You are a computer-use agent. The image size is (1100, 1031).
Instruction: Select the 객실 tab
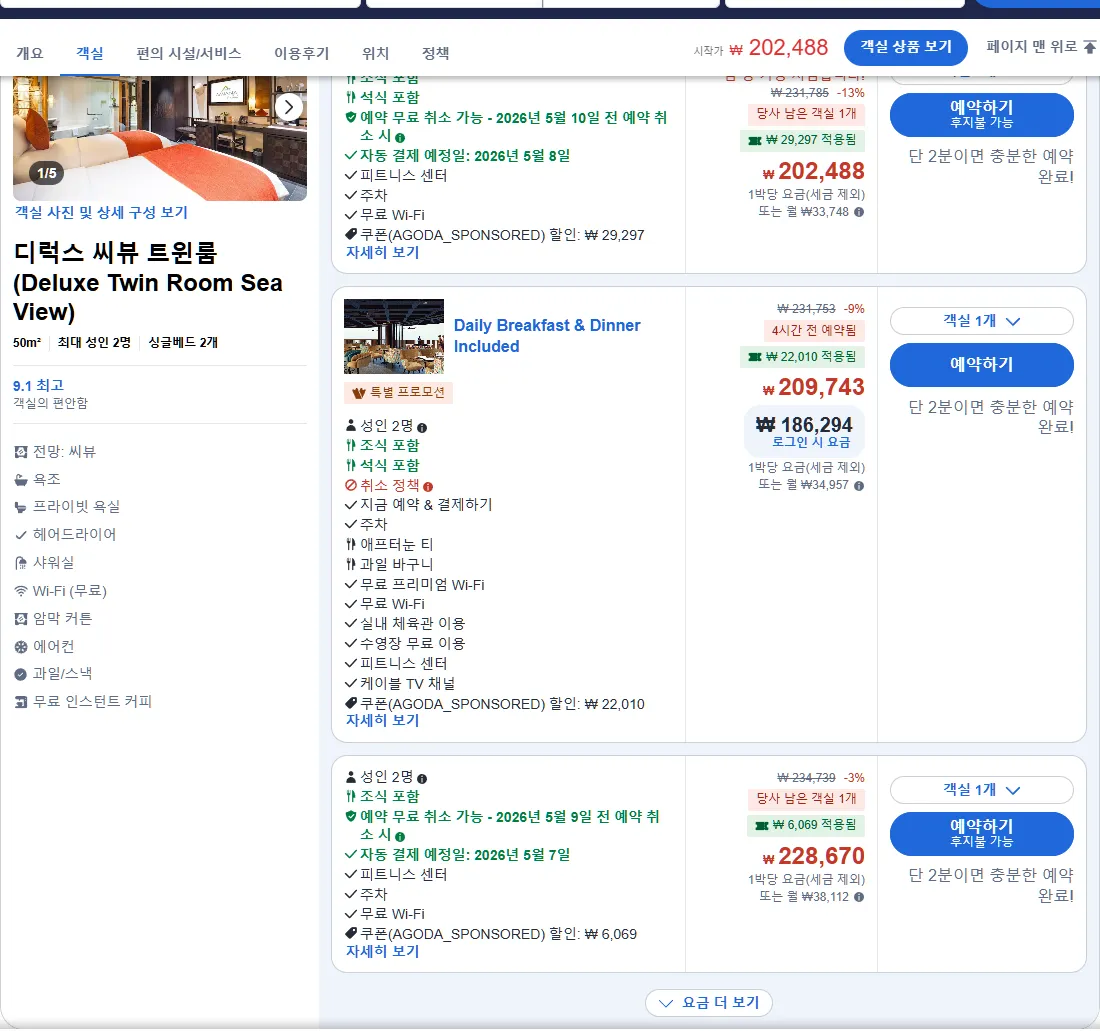90,53
